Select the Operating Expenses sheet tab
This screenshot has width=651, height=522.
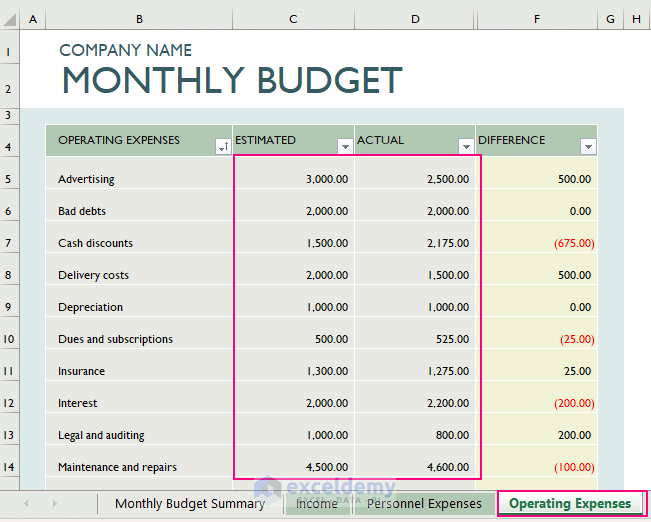coord(570,504)
